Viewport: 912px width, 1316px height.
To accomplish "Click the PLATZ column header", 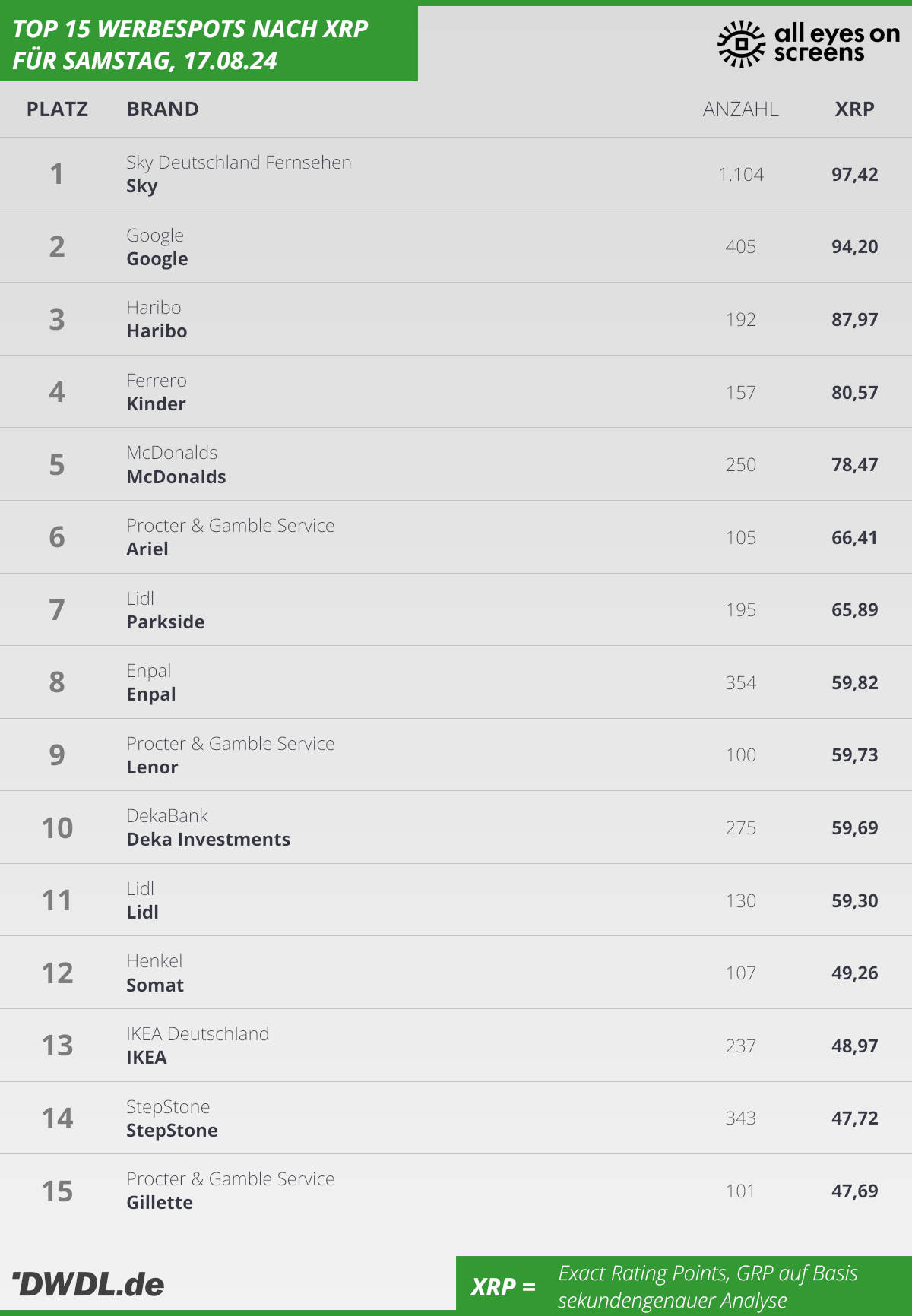I will coord(57,109).
